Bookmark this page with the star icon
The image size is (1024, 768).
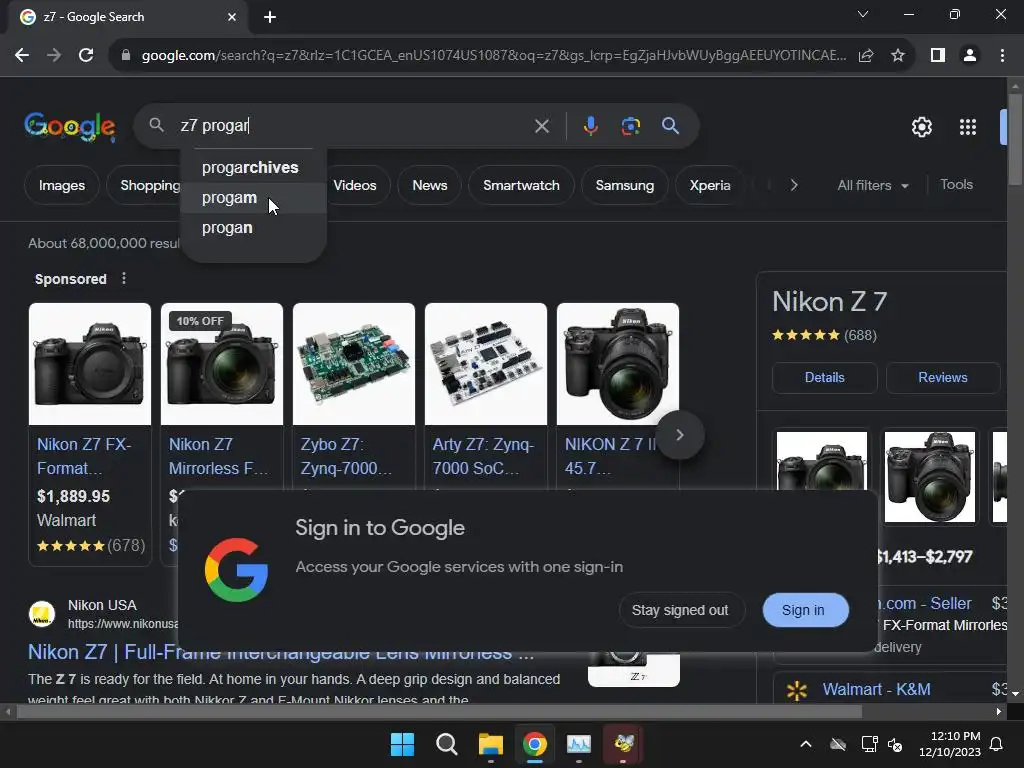pos(898,56)
